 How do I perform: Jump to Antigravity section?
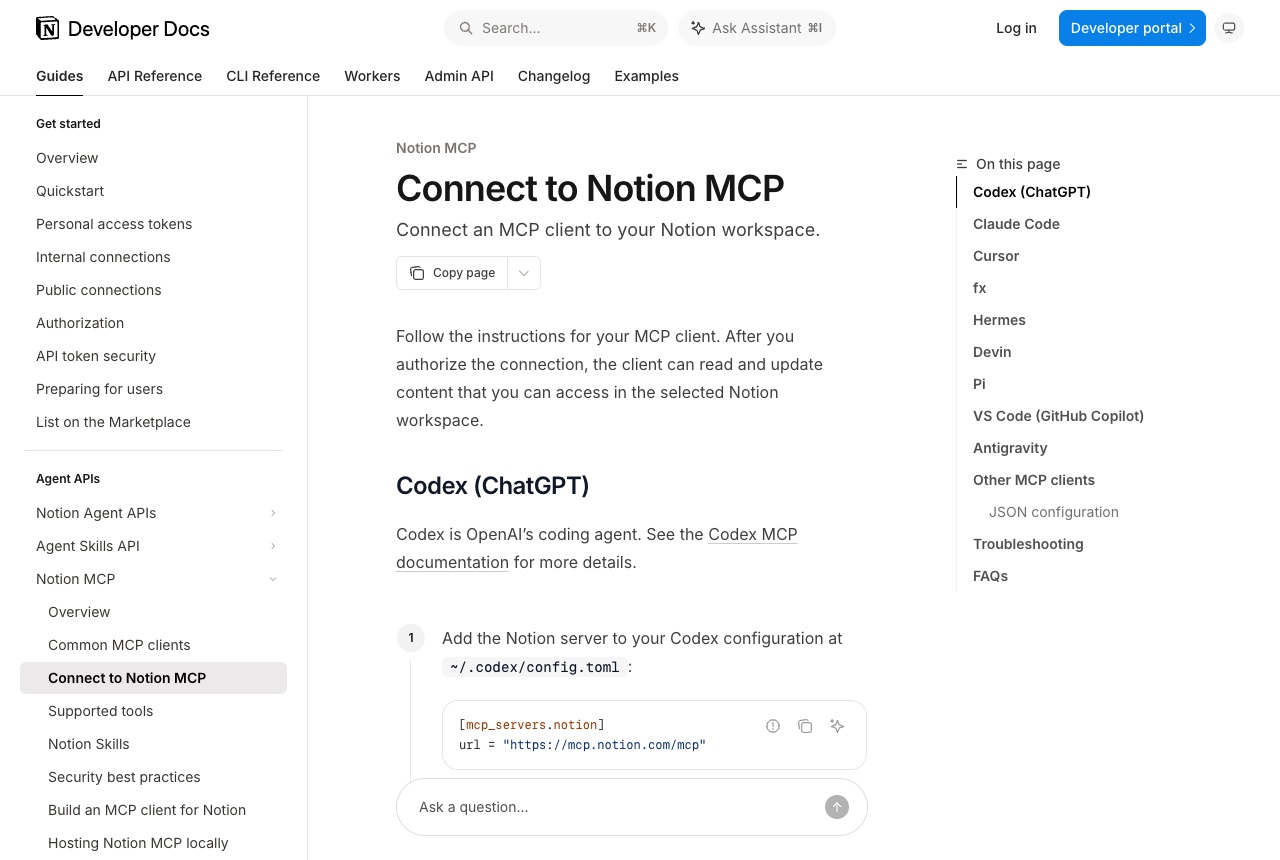(1010, 448)
